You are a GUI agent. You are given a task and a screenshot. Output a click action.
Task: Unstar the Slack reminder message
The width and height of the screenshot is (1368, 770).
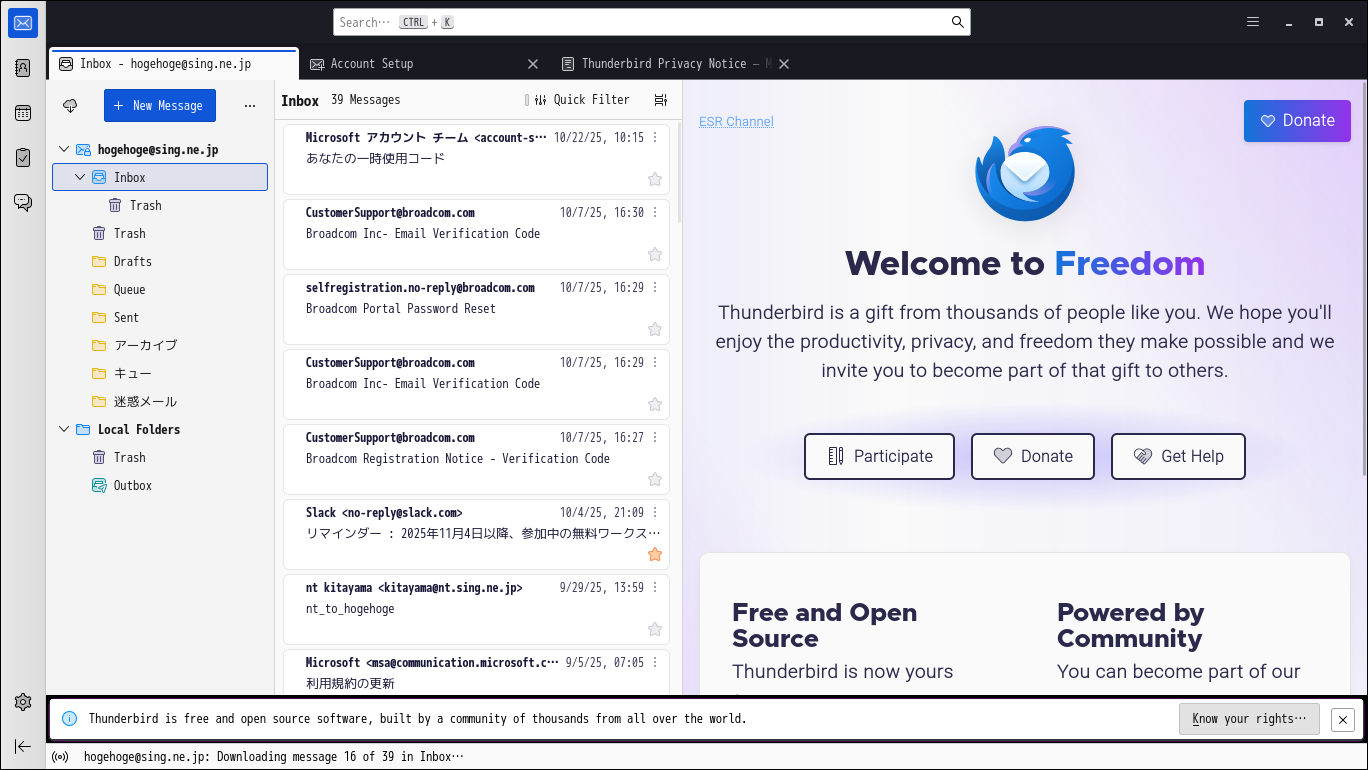tap(655, 554)
